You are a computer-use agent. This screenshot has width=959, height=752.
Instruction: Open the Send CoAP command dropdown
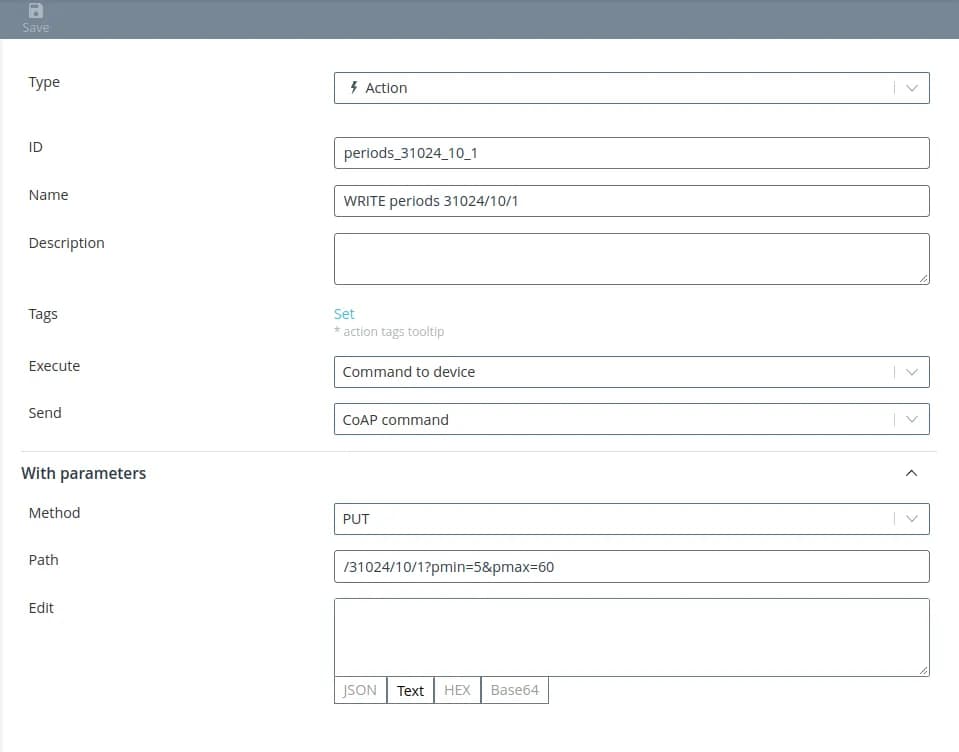631,420
